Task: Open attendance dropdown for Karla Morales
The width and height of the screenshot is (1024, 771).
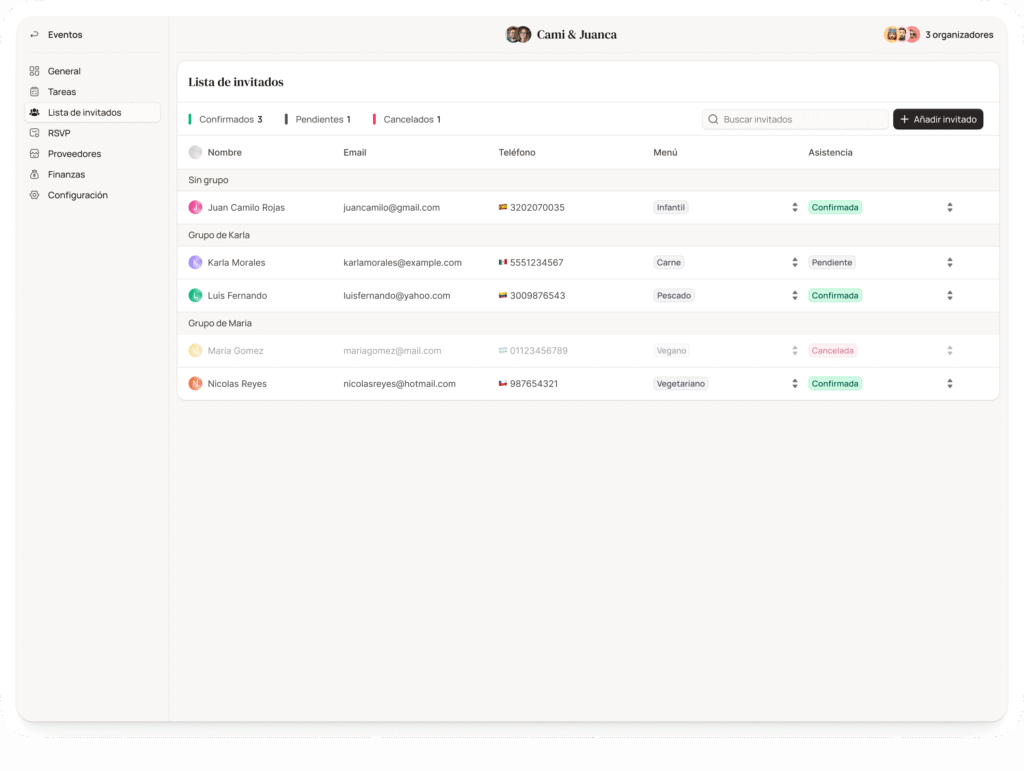Action: [x=949, y=263]
